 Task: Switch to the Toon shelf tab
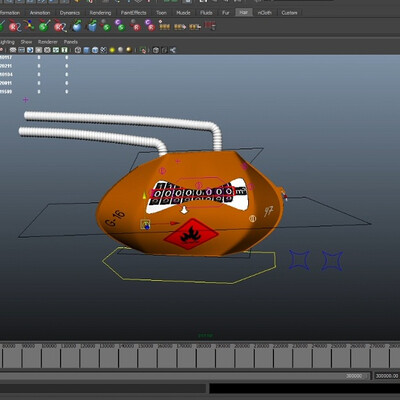pyautogui.click(x=161, y=13)
